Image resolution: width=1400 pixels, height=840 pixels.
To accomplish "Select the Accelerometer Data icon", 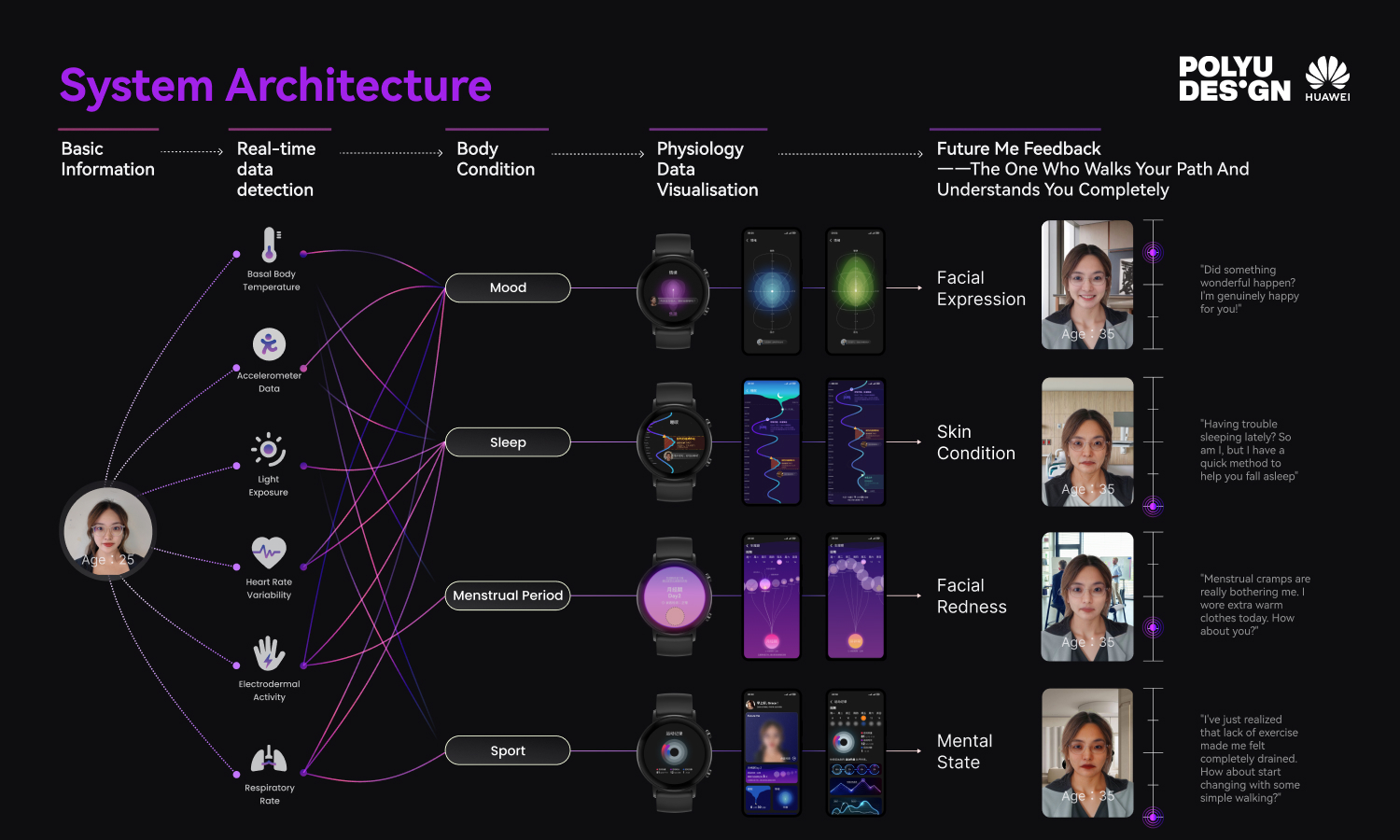I will (x=269, y=344).
